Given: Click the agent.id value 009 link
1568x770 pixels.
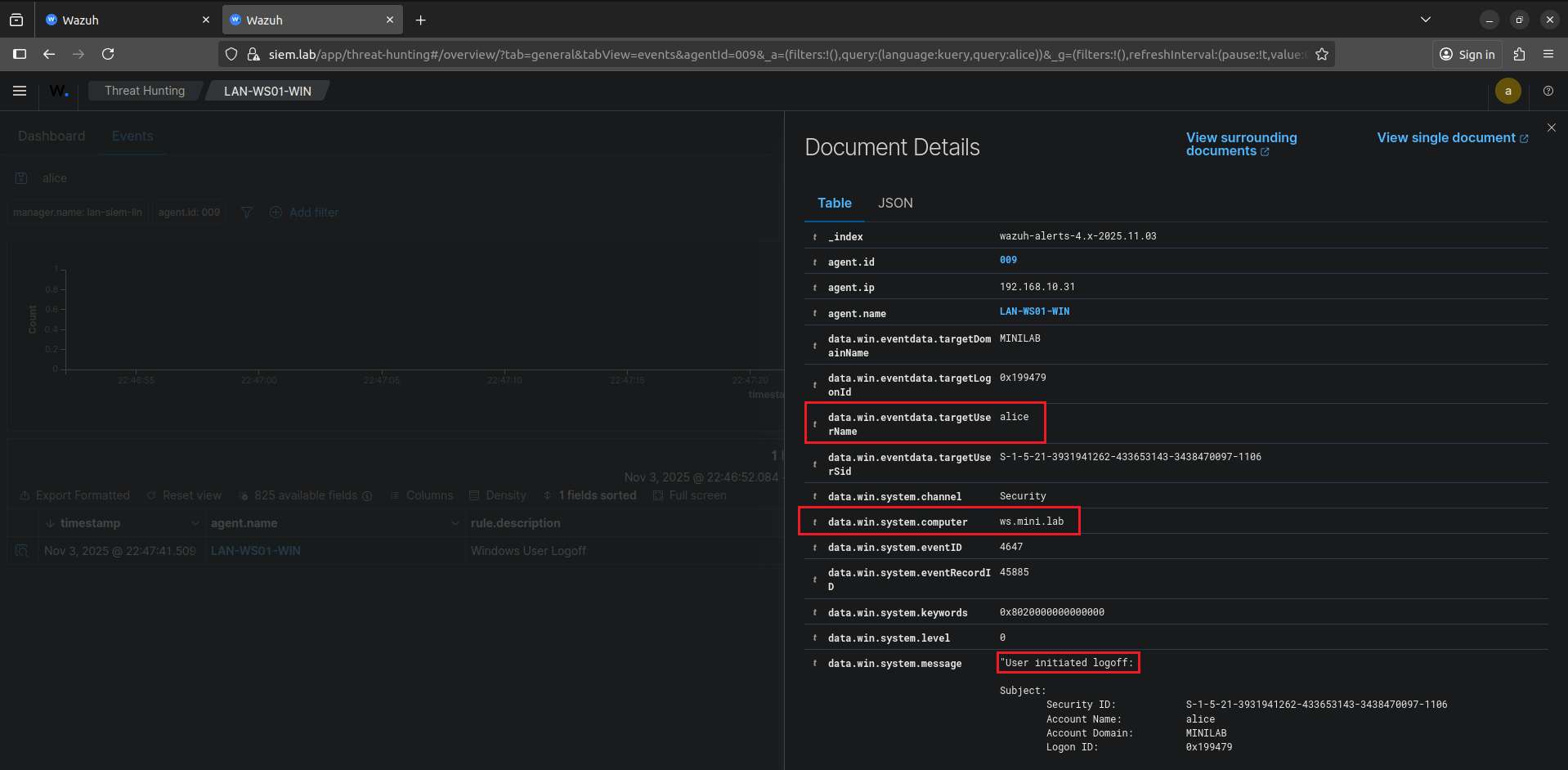Looking at the screenshot, I should click(x=1008, y=260).
